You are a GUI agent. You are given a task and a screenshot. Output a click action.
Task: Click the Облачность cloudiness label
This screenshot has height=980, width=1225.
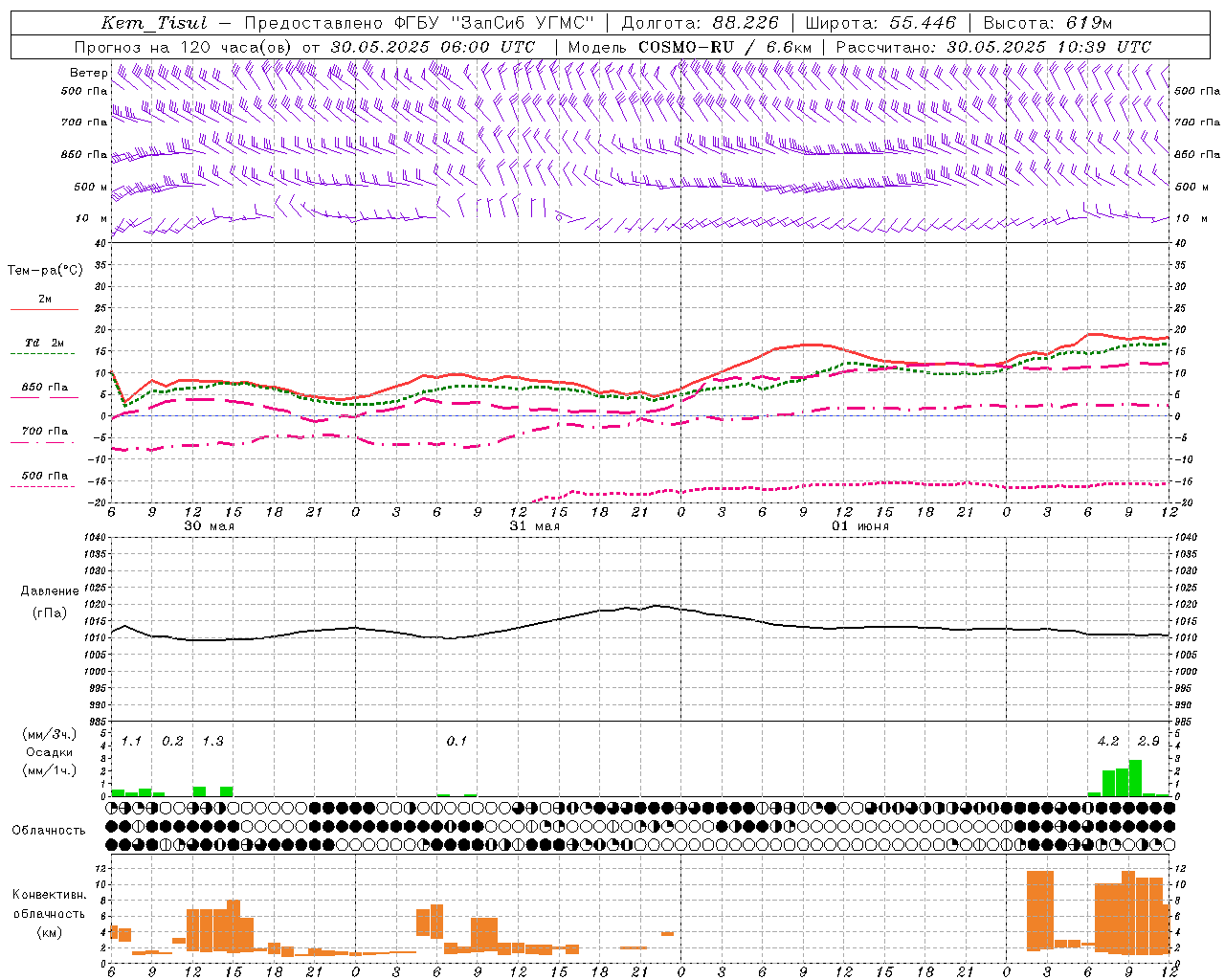pos(49,830)
